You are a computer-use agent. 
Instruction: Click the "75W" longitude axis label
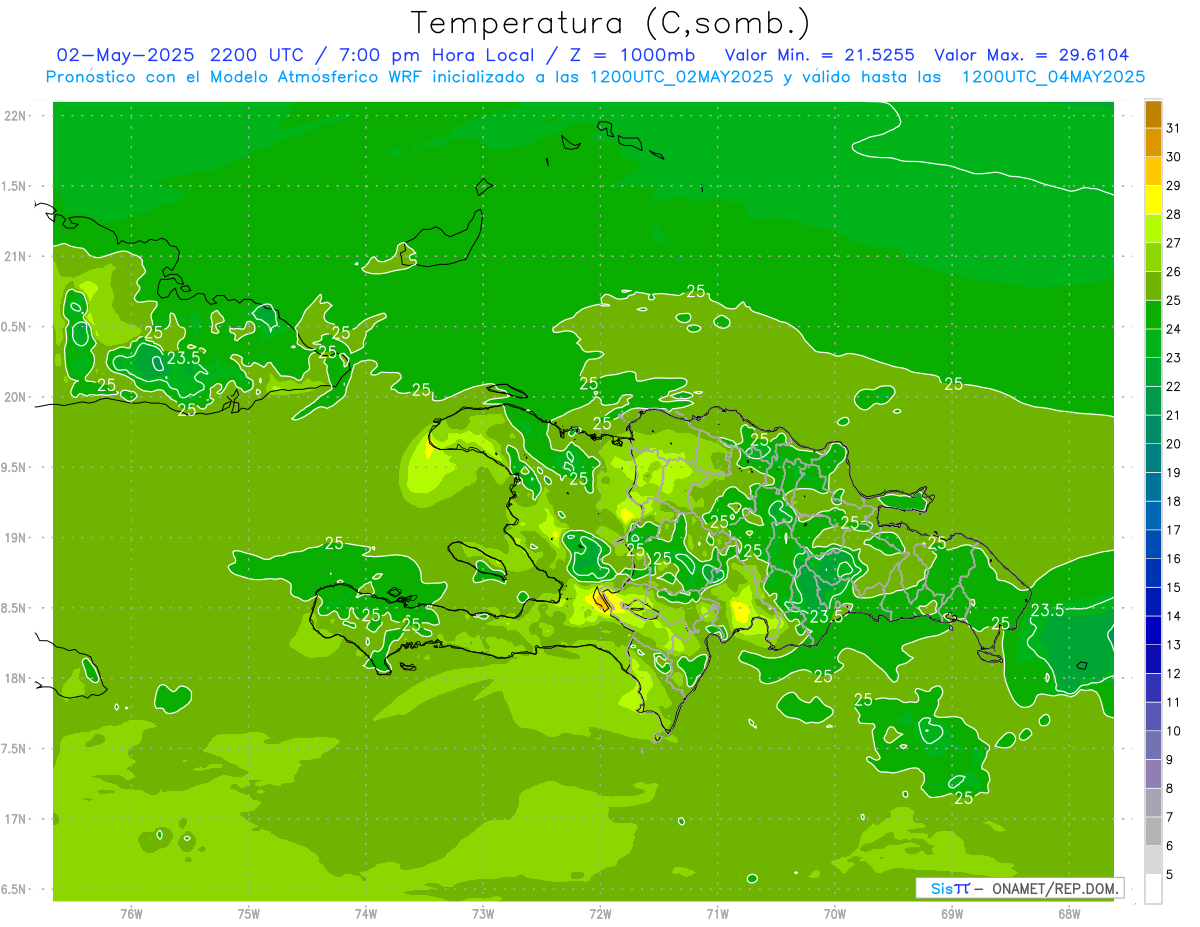point(249,914)
